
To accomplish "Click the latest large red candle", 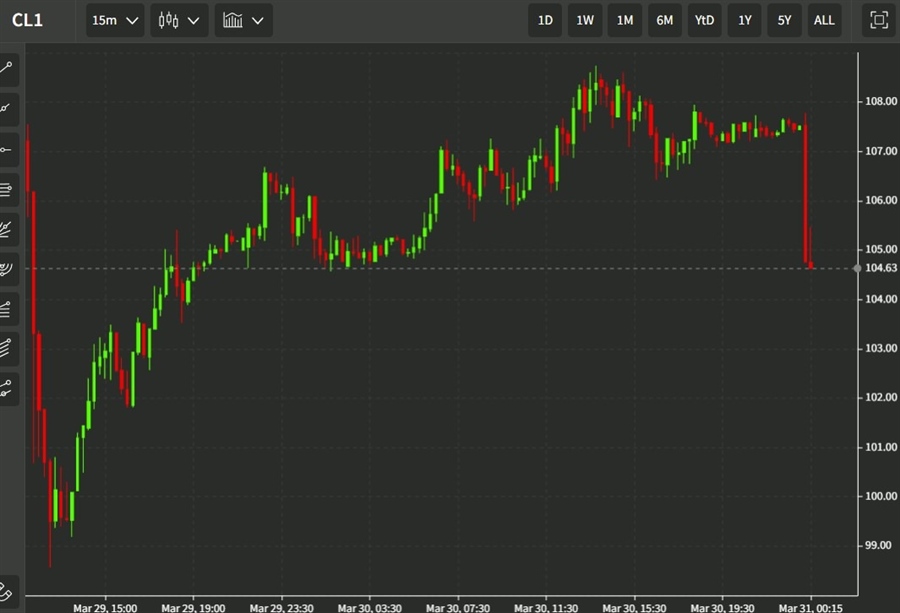I will (806, 193).
